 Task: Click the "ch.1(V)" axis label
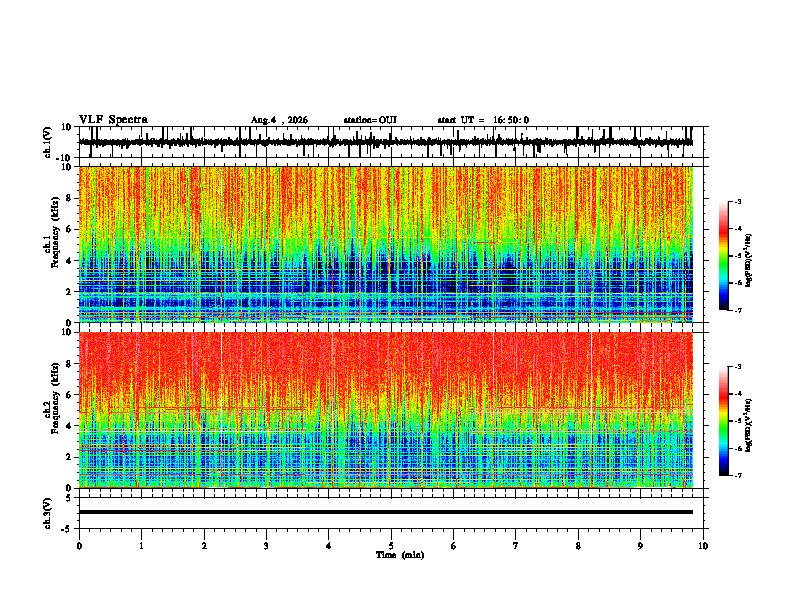(x=48, y=142)
